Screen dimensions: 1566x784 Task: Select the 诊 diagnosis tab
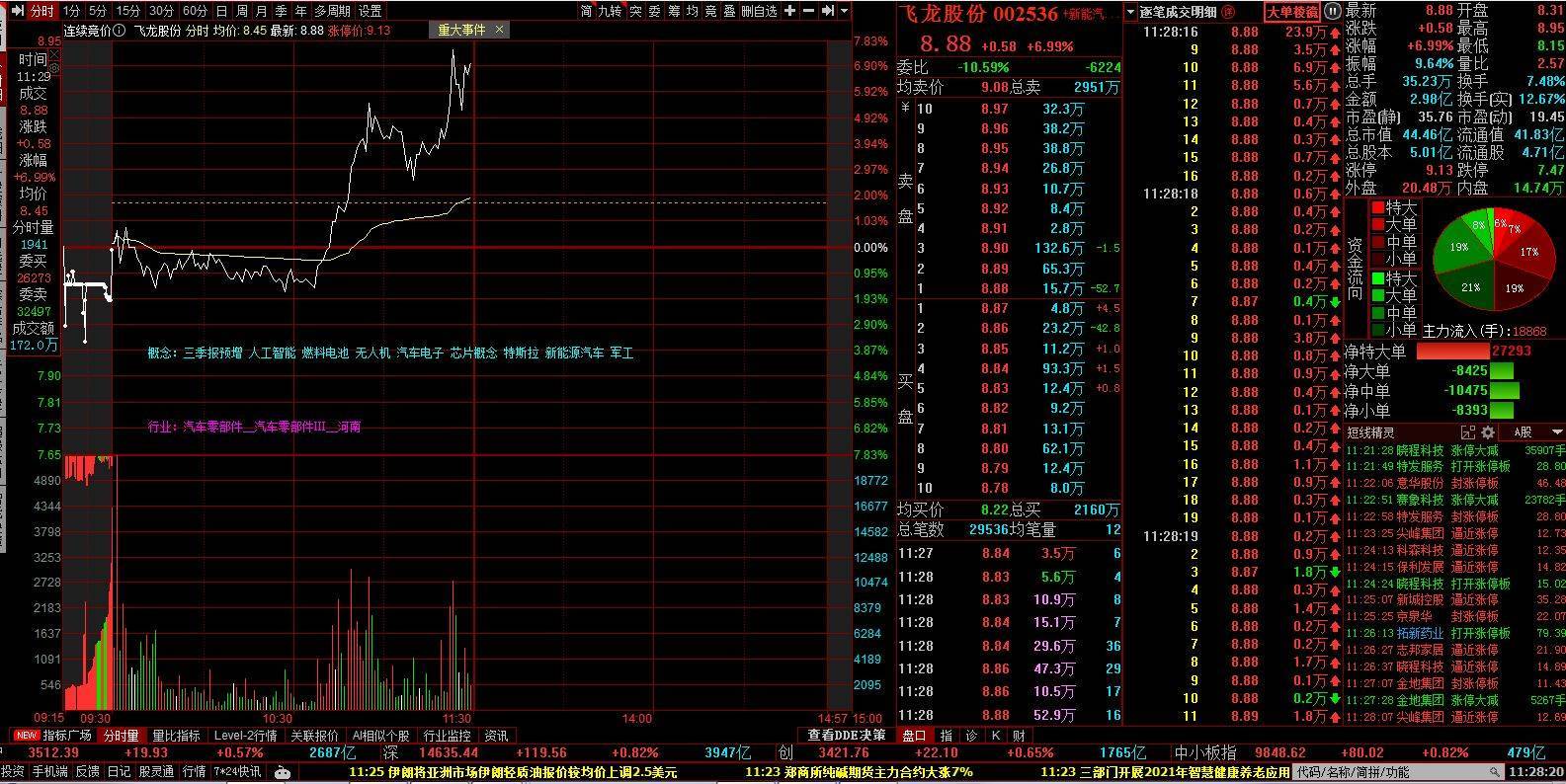[x=970, y=735]
